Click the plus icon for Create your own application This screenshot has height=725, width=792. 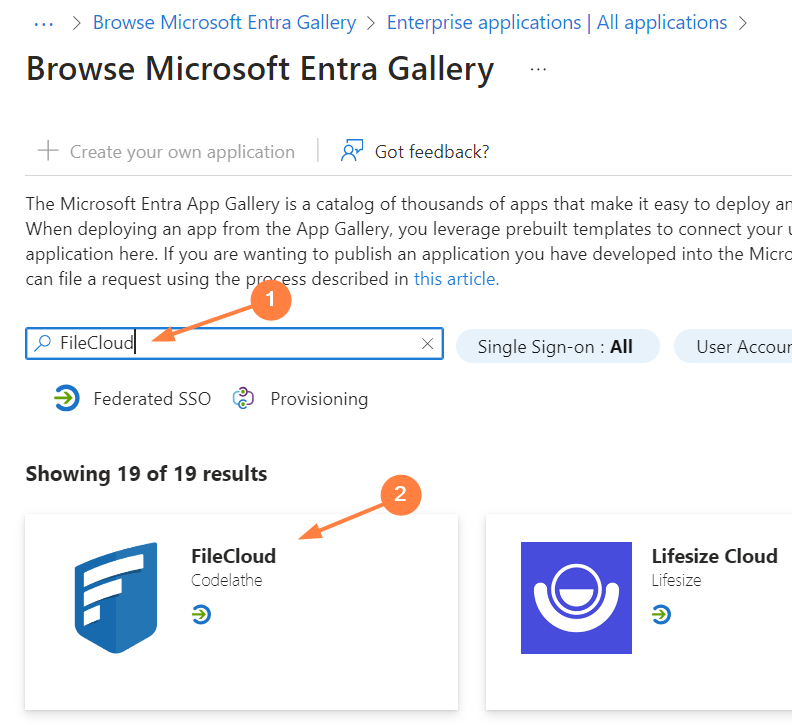(47, 151)
